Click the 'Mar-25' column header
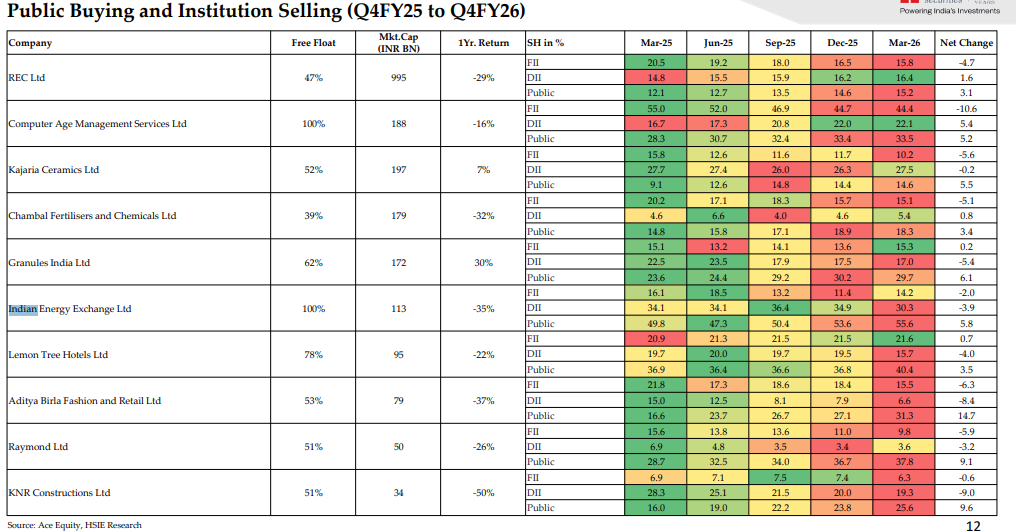The width and height of the screenshot is (1016, 532). point(656,43)
